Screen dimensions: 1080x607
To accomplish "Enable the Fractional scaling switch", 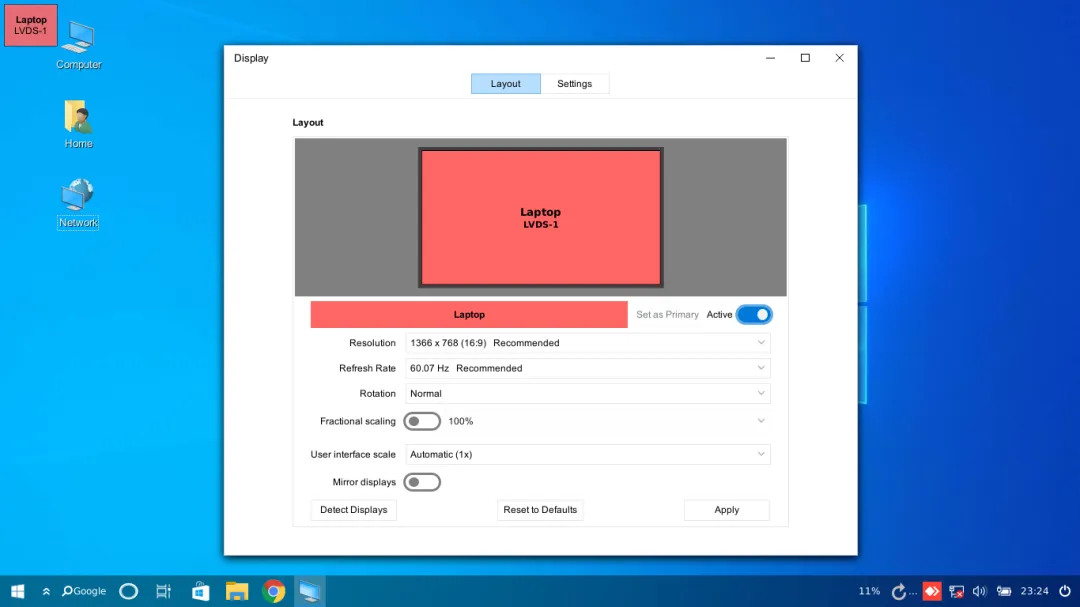I will pyautogui.click(x=422, y=421).
